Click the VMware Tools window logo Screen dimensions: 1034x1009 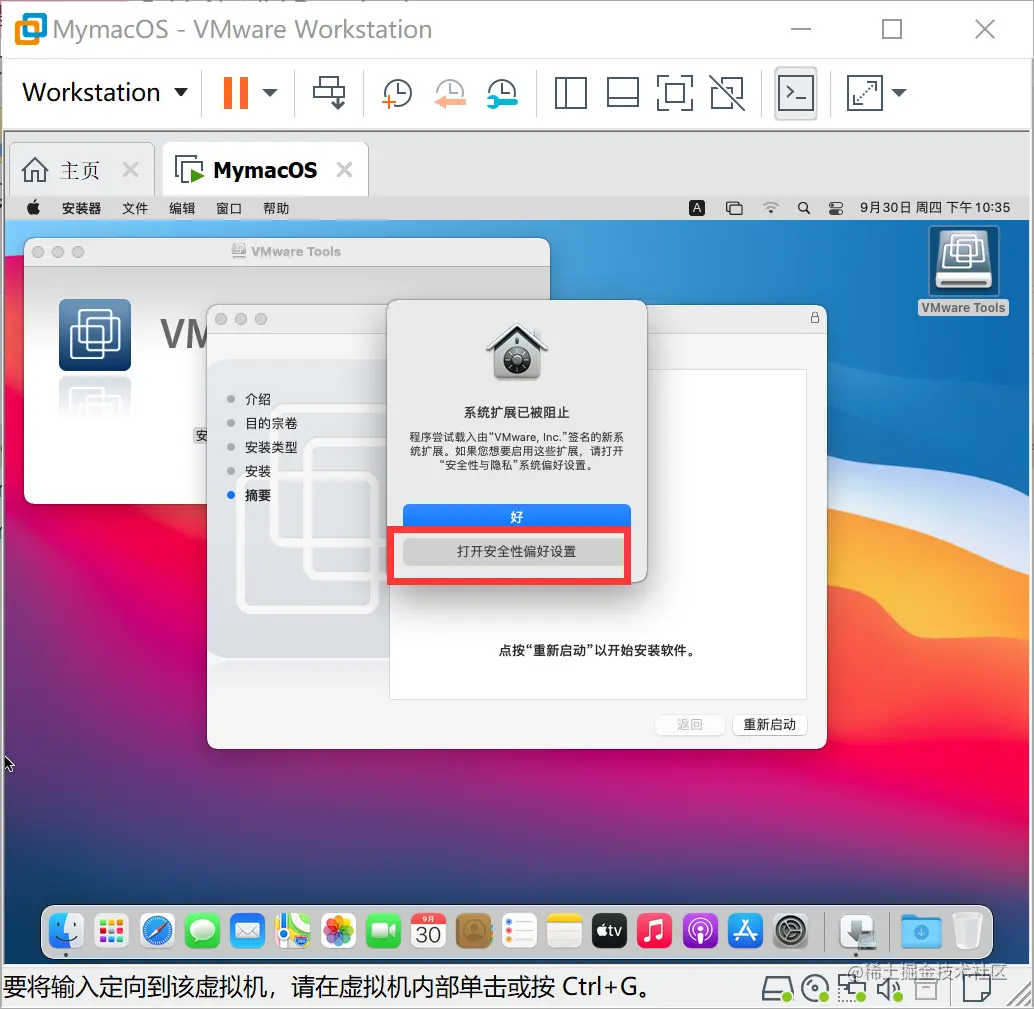click(95, 334)
